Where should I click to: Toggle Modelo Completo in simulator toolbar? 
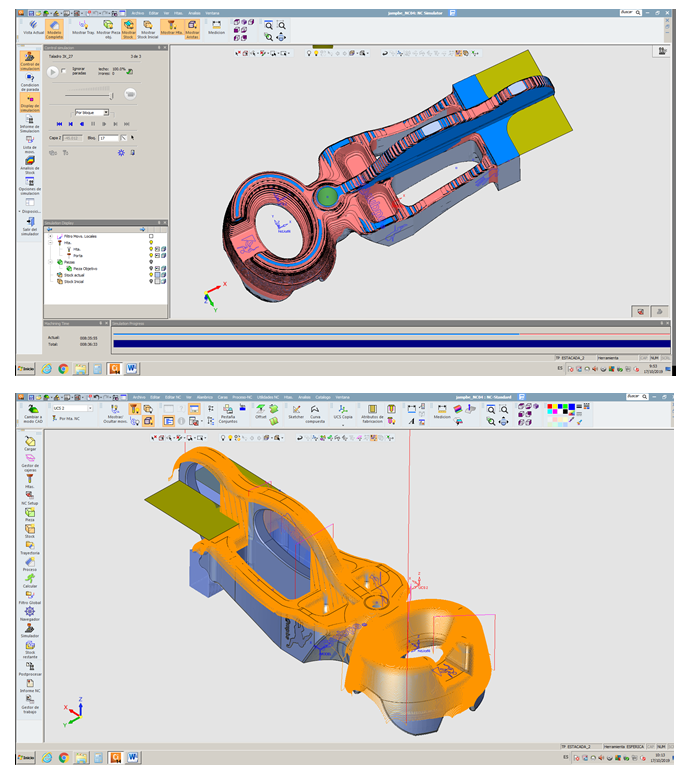pyautogui.click(x=54, y=29)
